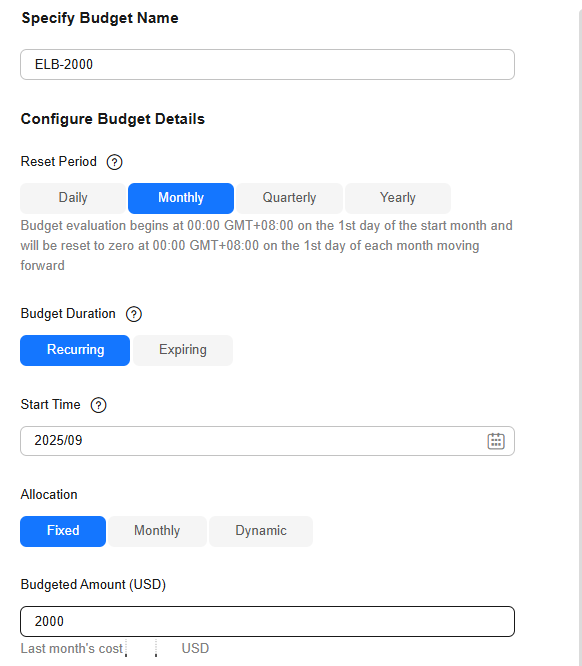Viewport: 582px width, 666px height.
Task: Select Monthly under Reset Period
Action: pyautogui.click(x=181, y=198)
